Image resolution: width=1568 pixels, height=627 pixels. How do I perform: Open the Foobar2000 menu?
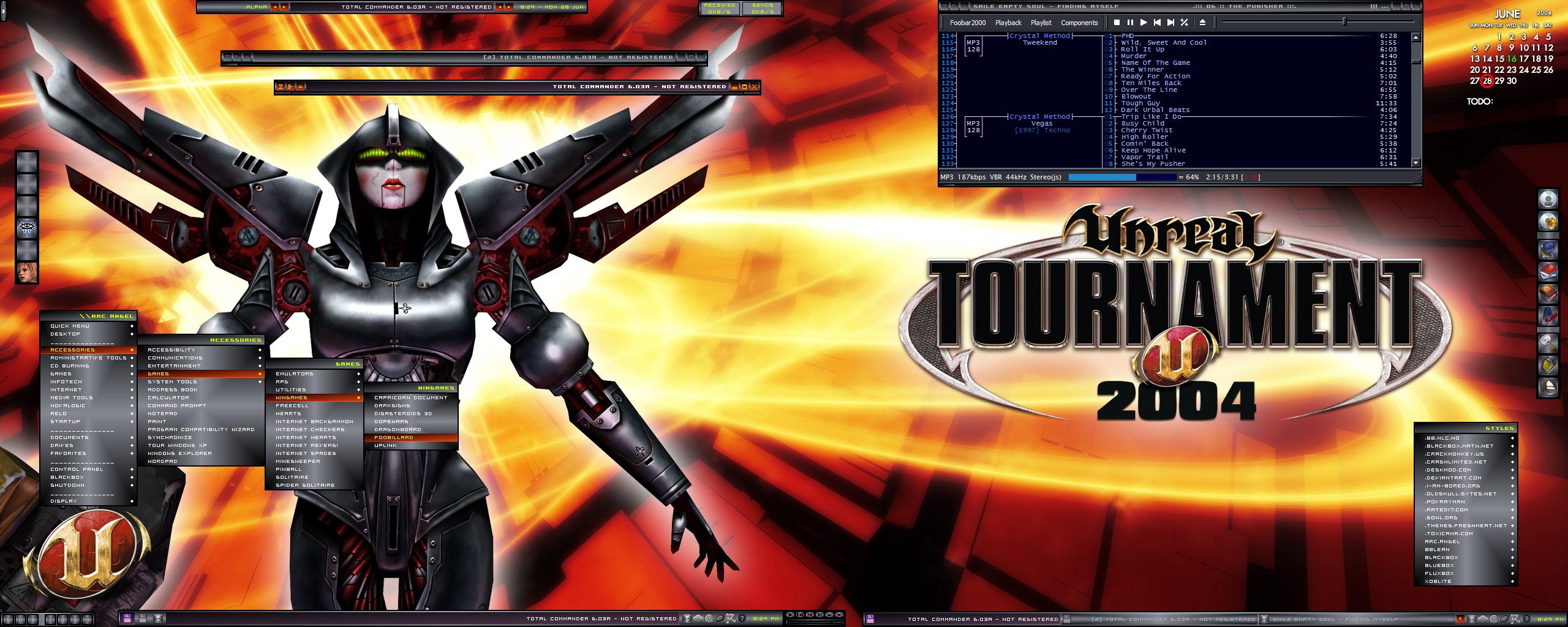[968, 23]
